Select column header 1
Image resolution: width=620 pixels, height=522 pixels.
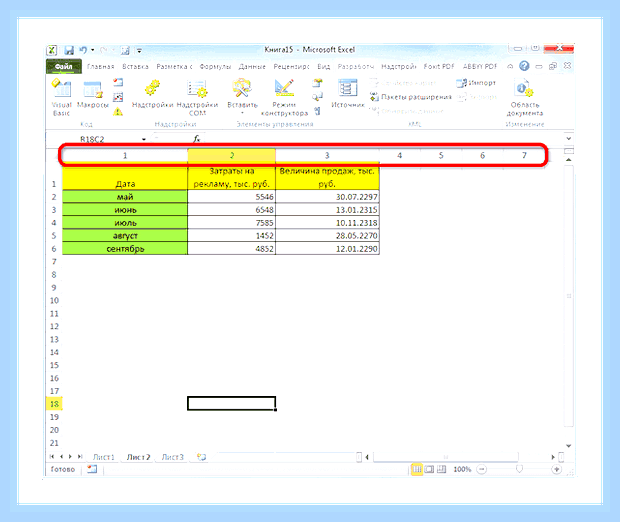125,155
